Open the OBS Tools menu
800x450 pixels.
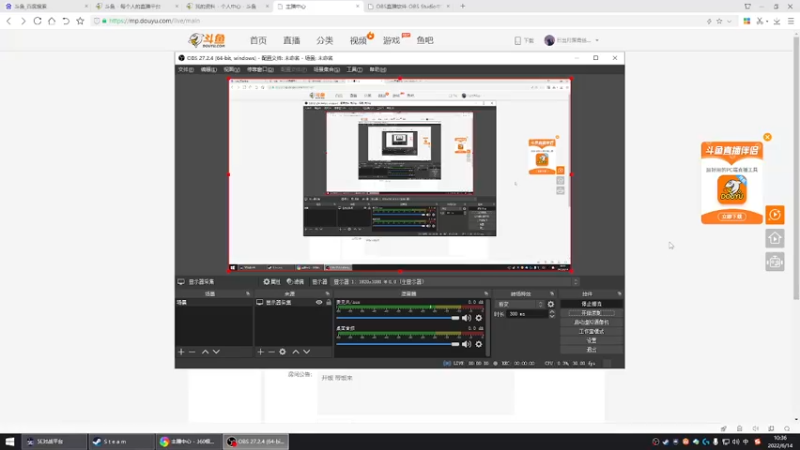point(354,69)
